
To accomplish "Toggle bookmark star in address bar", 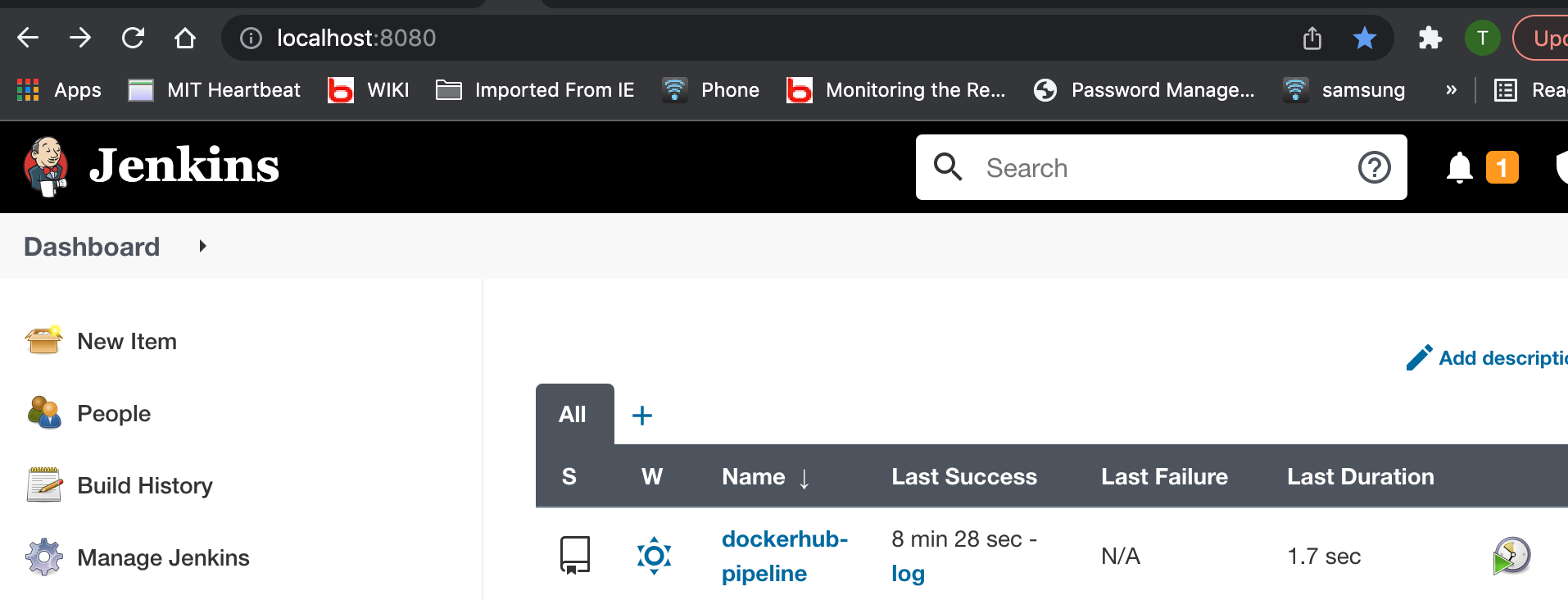I will click(x=1364, y=38).
